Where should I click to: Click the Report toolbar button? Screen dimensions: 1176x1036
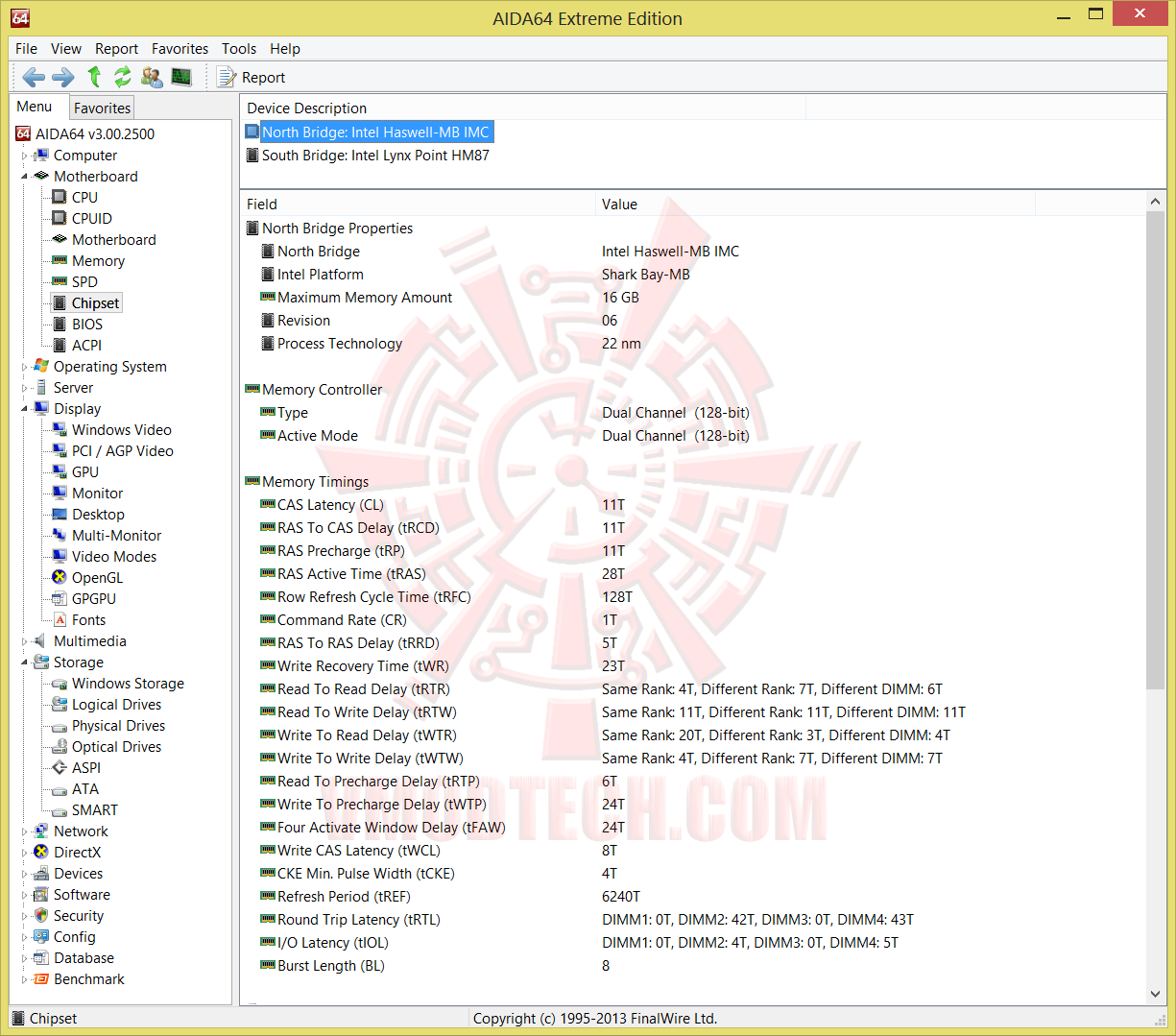(x=252, y=78)
